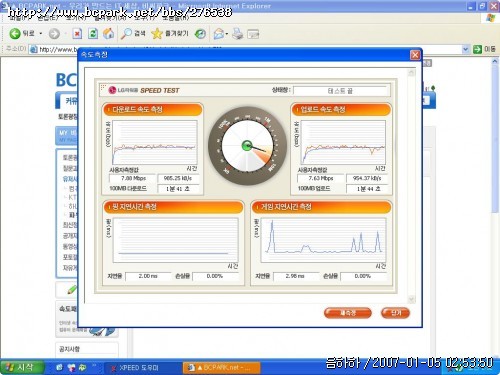The image size is (500, 375).
Task: Expand the Mail button dropdown arrow
Action: (x=227, y=34)
